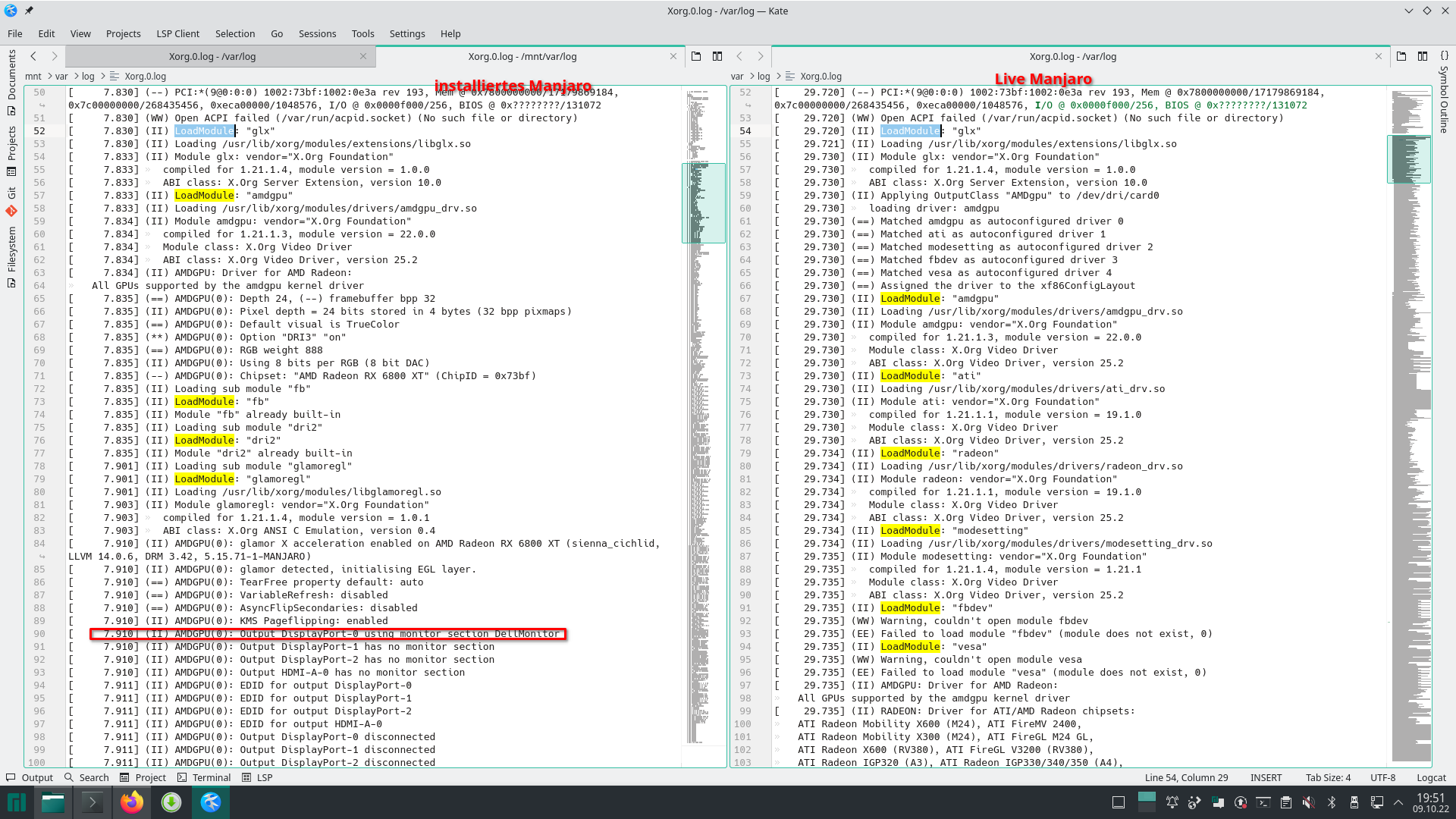The height and width of the screenshot is (819, 1456).
Task: Open the Git sidebar panel
Action: click(x=11, y=202)
